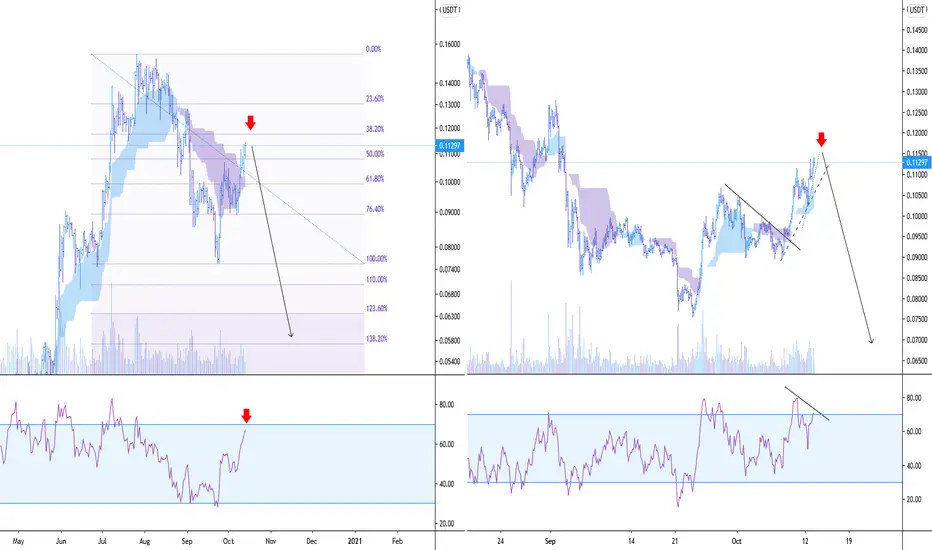Click the 0.16000 price axis label
This screenshot has height=550, width=932.
[450, 45]
